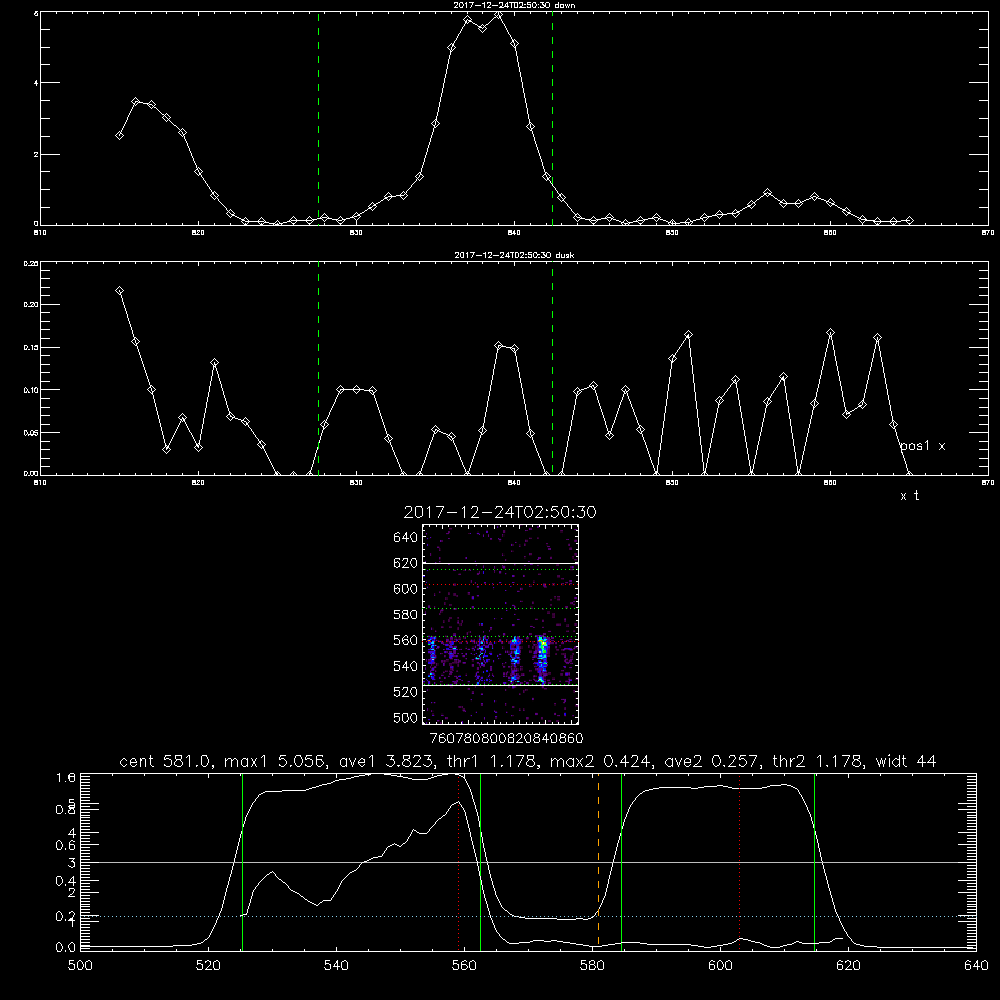Click the dusk plot y-axis label 0.15

pyautogui.click(x=31, y=348)
